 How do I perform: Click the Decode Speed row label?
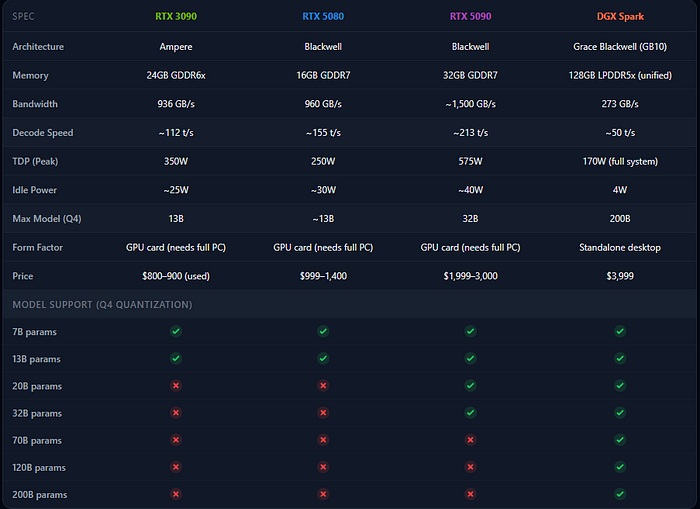pos(42,132)
